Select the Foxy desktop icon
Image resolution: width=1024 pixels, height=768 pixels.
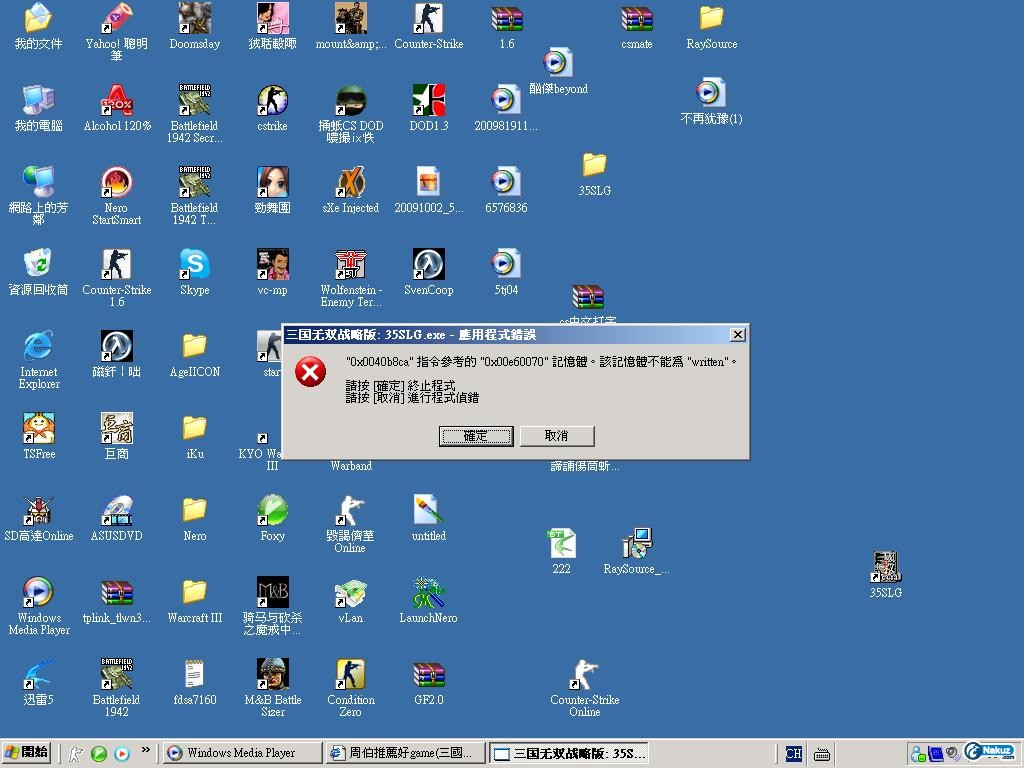click(272, 512)
